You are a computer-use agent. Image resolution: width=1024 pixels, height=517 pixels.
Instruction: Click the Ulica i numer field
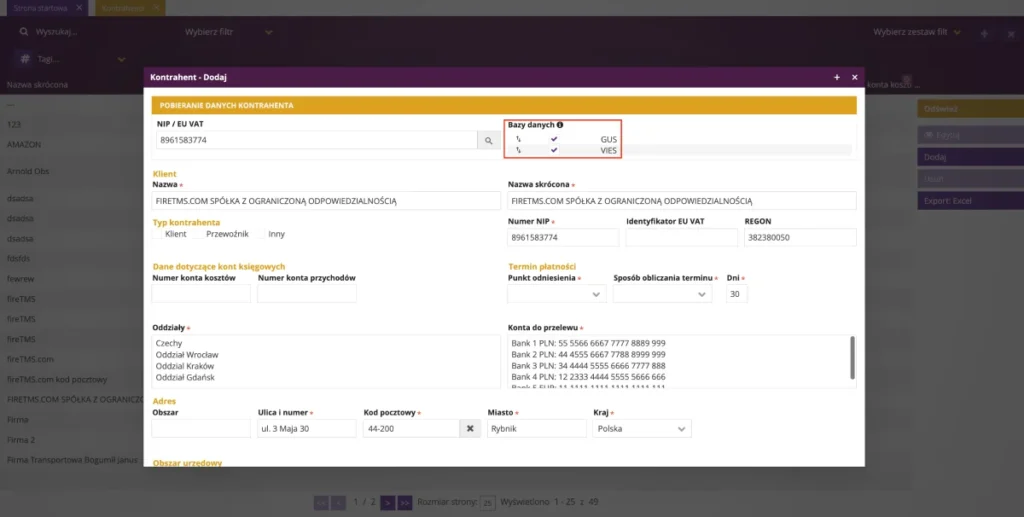pos(307,429)
